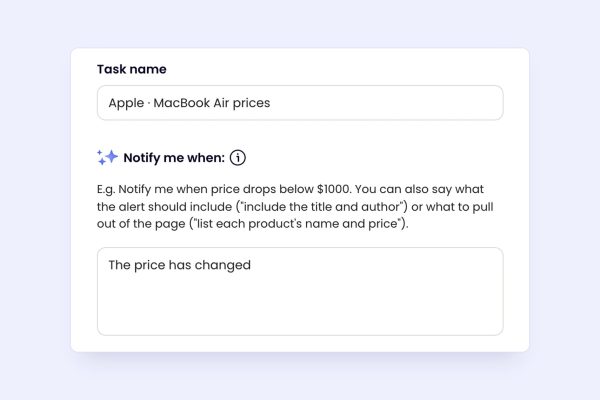The height and width of the screenshot is (400, 600).
Task: Click the sparkle AI stars icon
Action: click(x=107, y=157)
